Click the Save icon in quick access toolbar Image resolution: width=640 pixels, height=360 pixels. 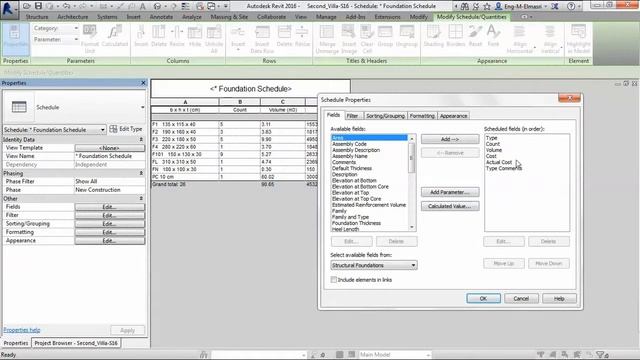[38, 6]
